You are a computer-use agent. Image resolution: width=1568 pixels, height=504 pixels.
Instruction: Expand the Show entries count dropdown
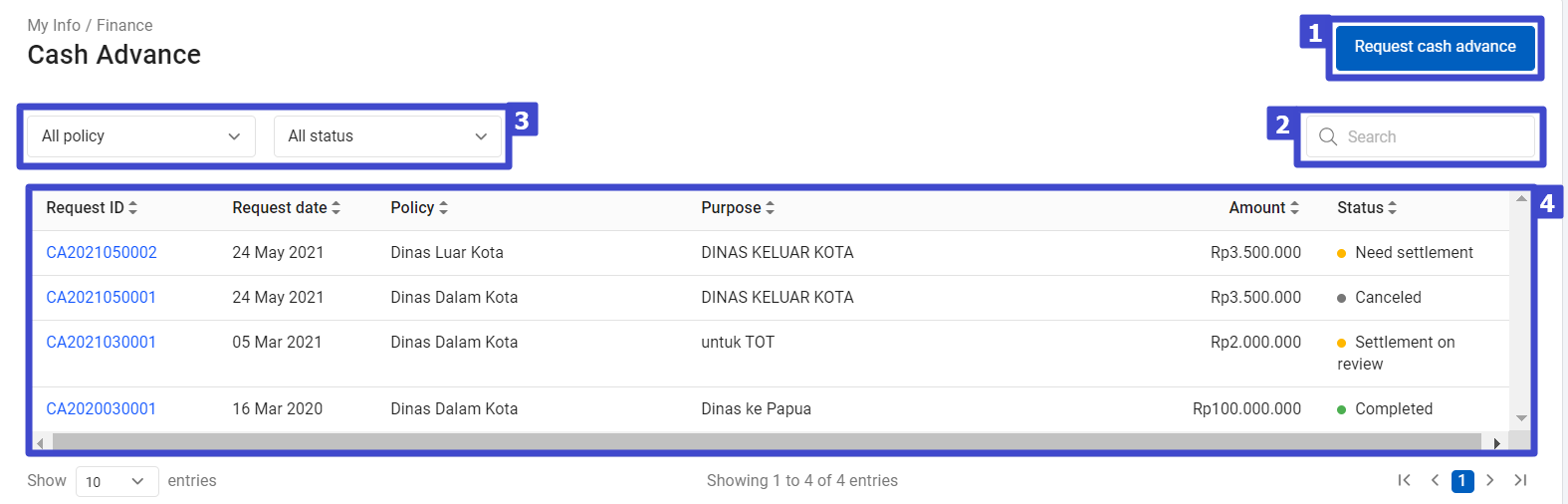click(116, 481)
